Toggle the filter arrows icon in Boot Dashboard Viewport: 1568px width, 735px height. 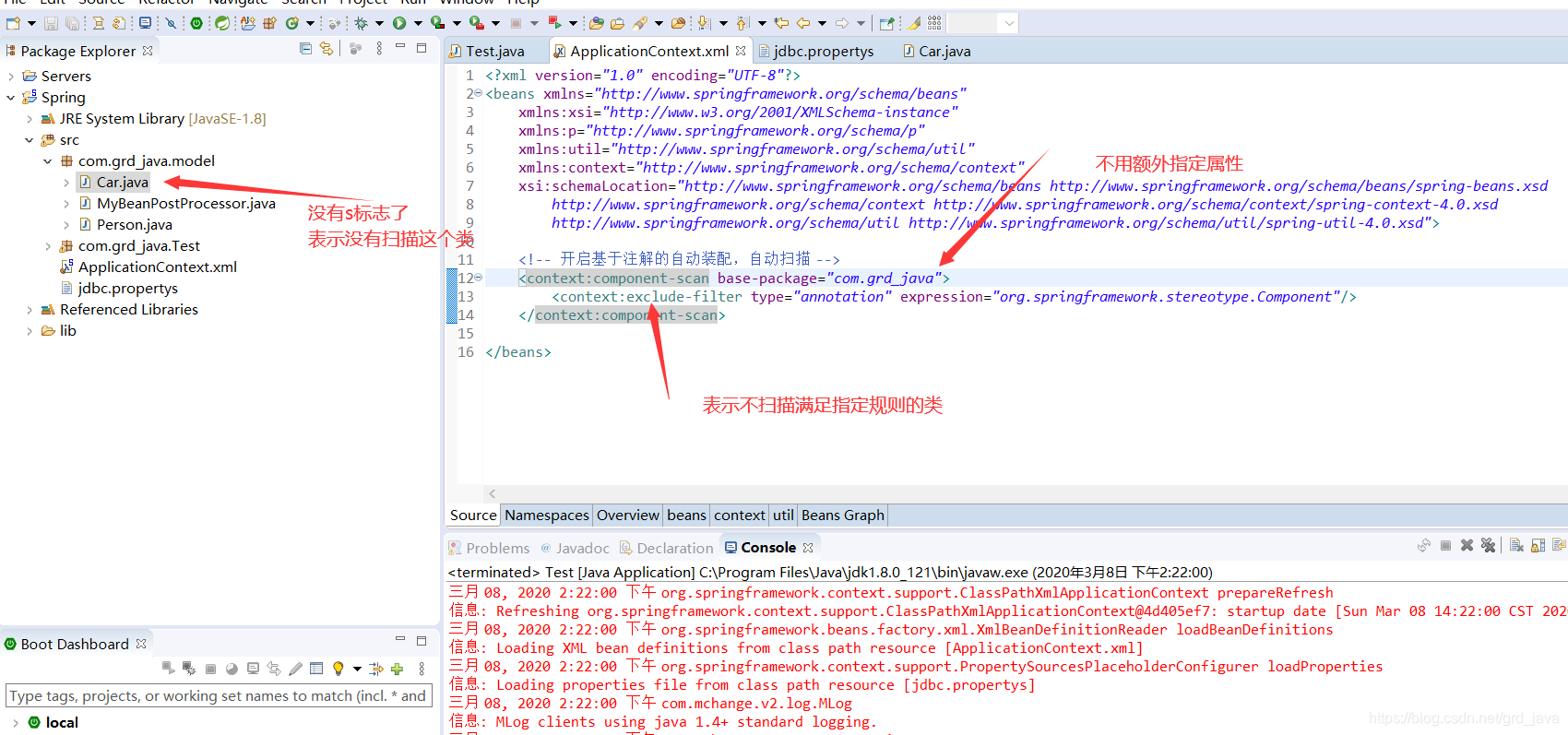(376, 669)
